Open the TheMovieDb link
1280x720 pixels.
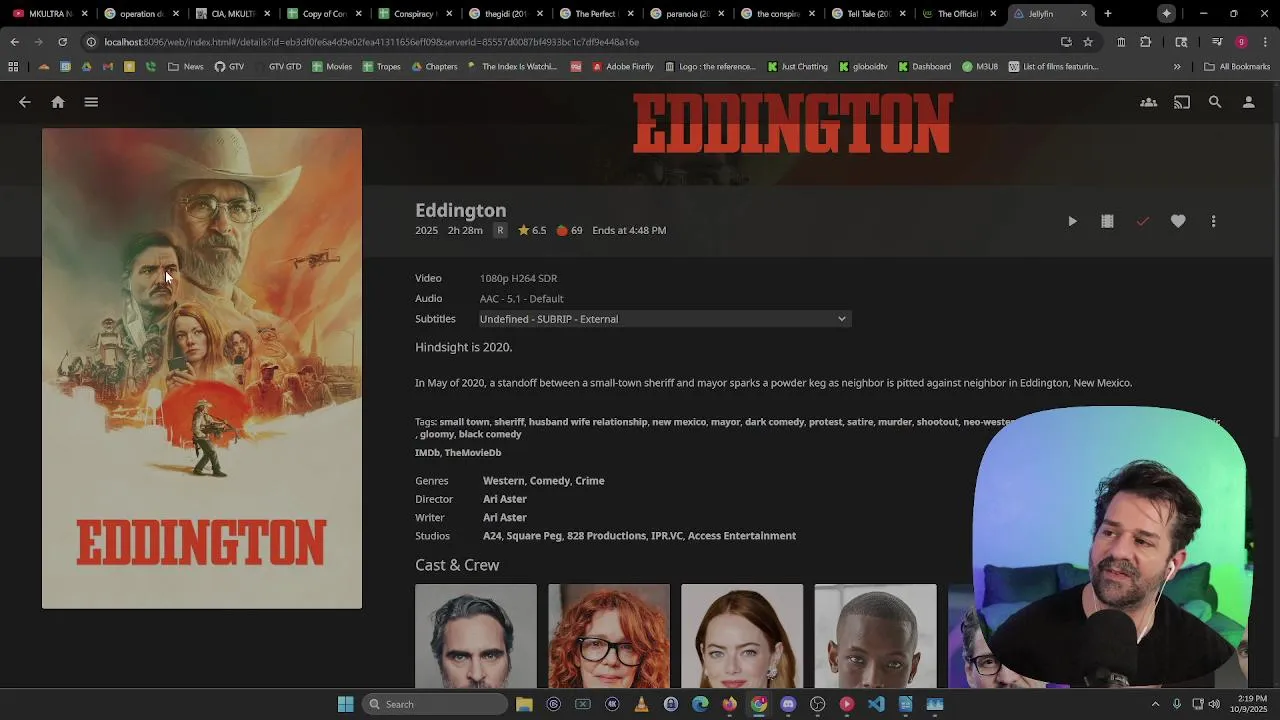[x=473, y=453]
